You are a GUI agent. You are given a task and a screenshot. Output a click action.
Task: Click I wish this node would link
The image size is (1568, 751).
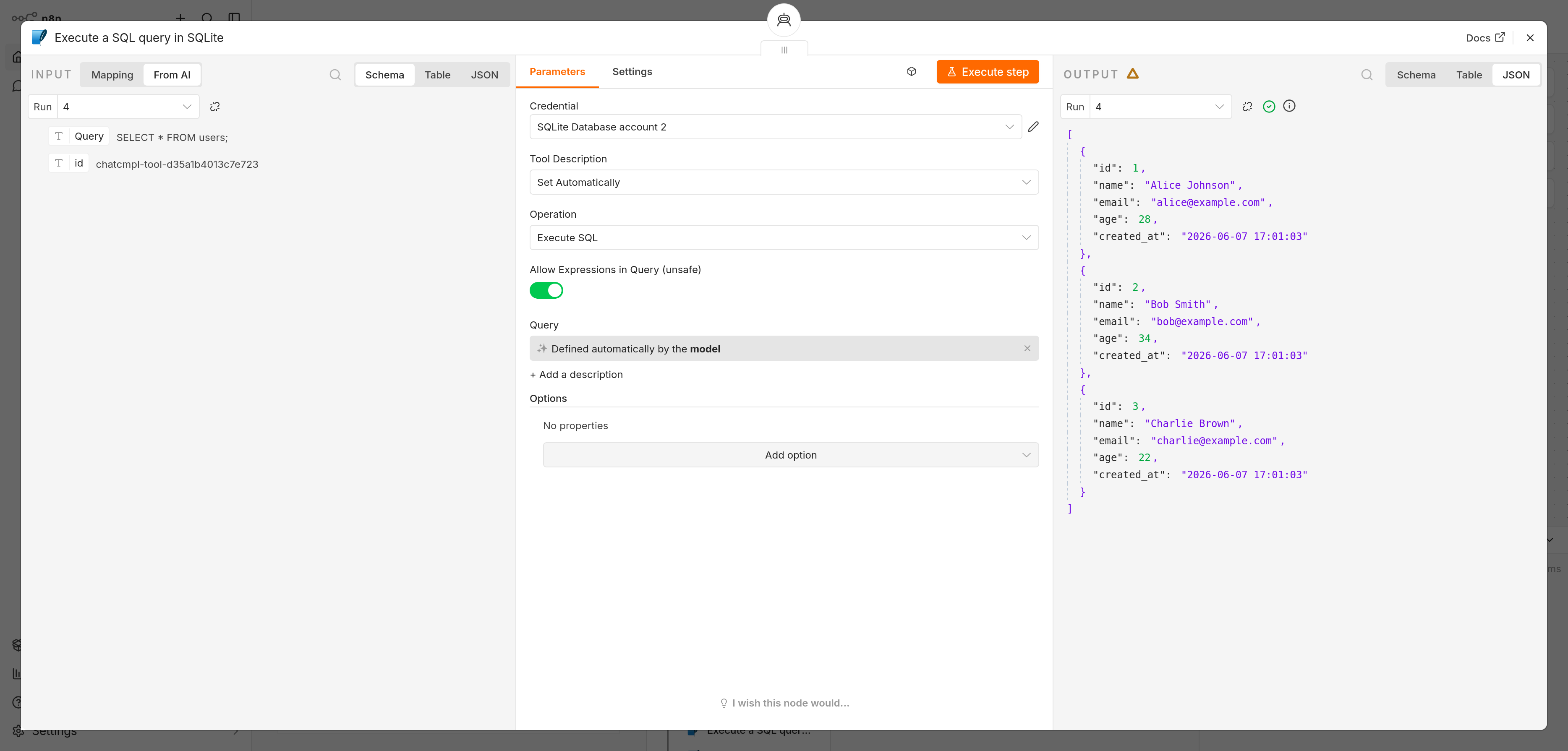tap(784, 703)
